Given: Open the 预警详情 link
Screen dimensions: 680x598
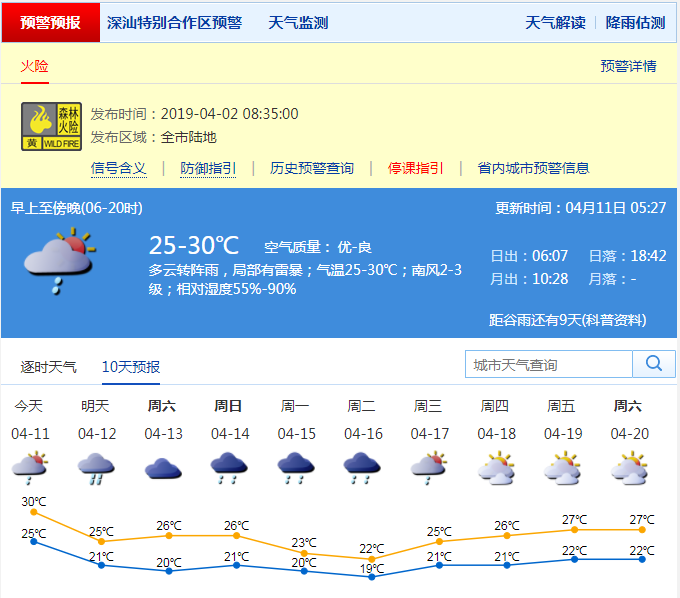Looking at the screenshot, I should pyautogui.click(x=628, y=66).
